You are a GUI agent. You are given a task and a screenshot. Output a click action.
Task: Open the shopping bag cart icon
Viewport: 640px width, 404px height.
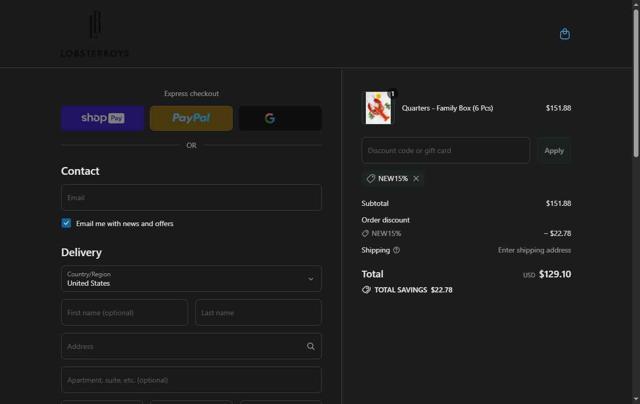564,34
